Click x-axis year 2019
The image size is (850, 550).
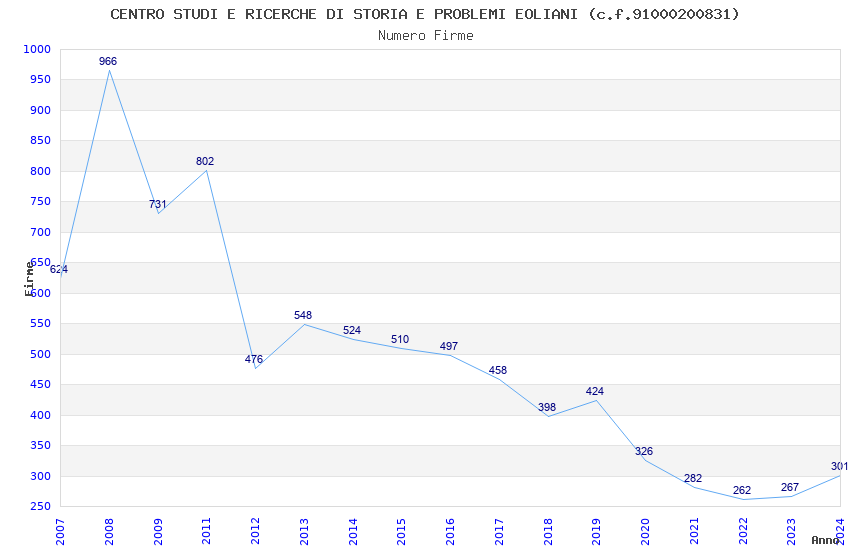coord(596,532)
